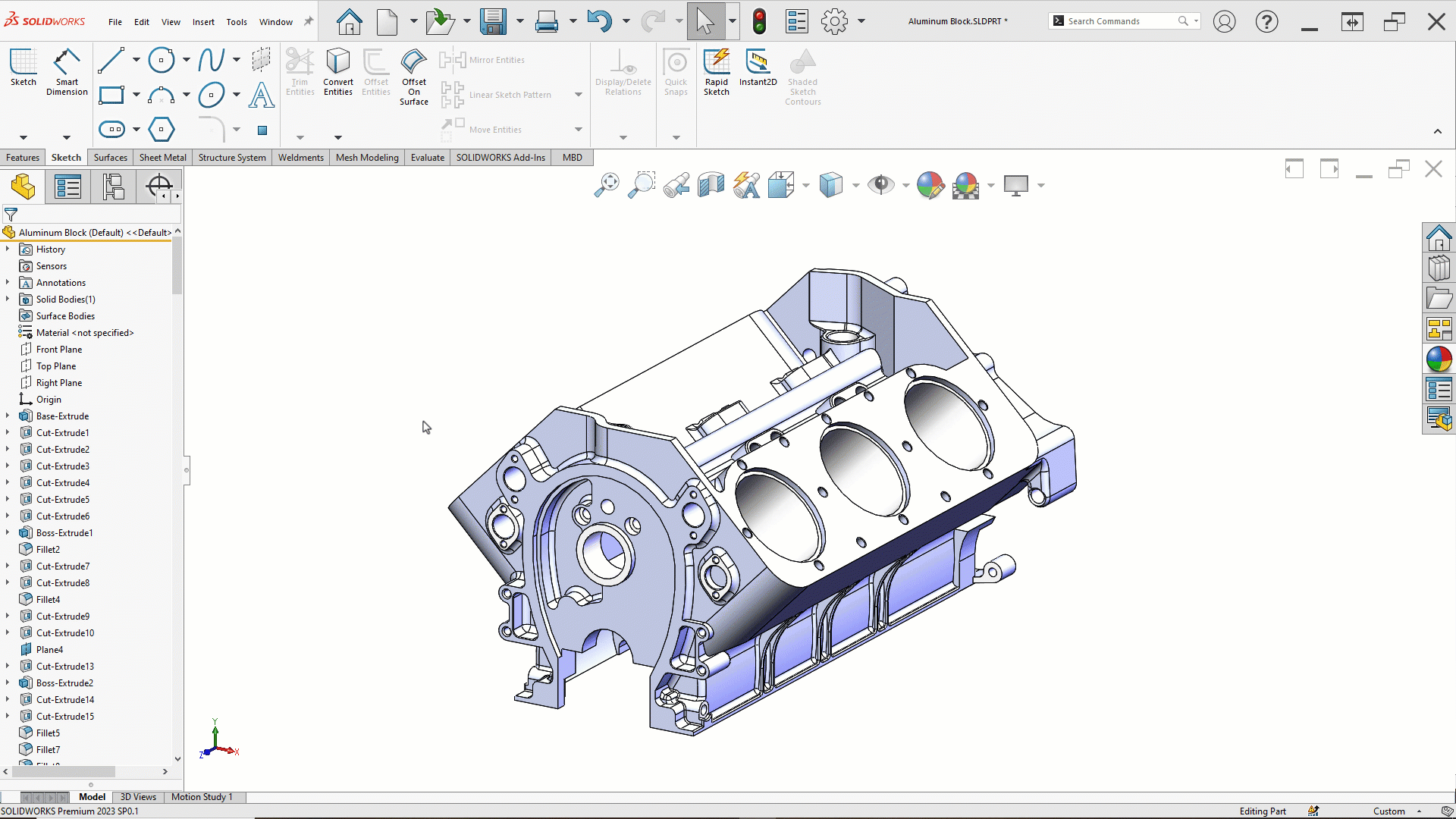Open the Display Style dropdown arrow
Viewport: 1456px width, 819px height.
point(856,186)
